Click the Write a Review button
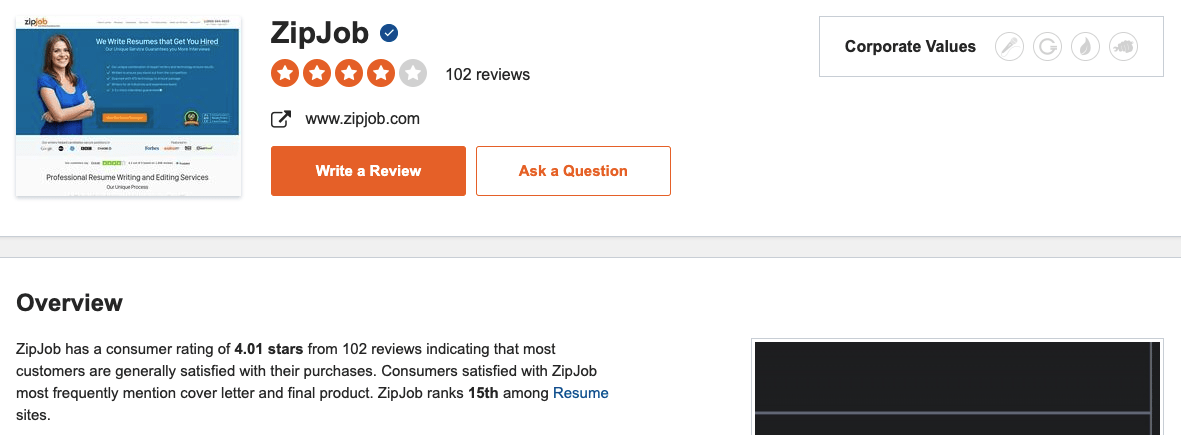This screenshot has height=435, width=1181. (x=368, y=171)
